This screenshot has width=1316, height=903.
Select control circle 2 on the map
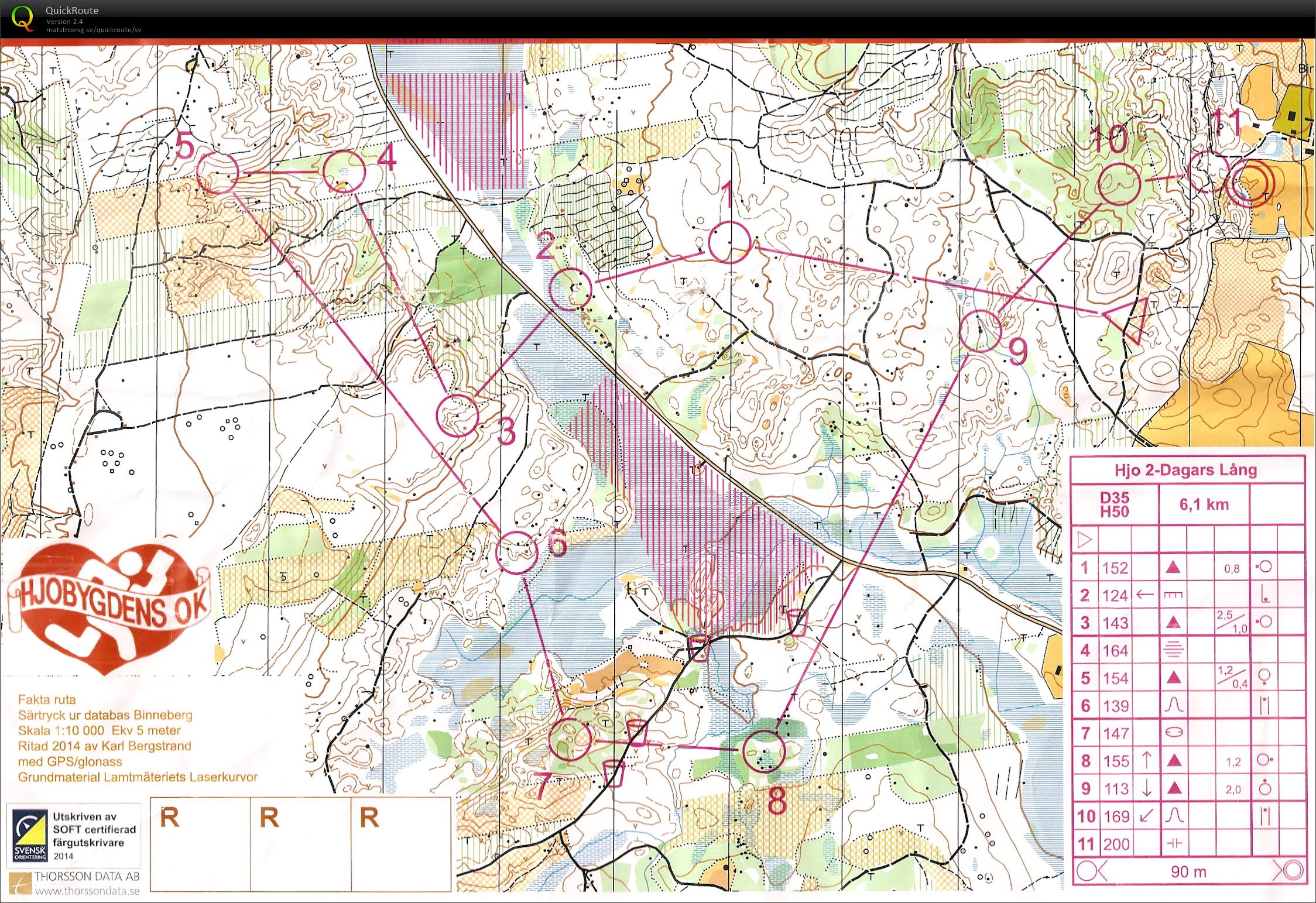pyautogui.click(x=571, y=289)
